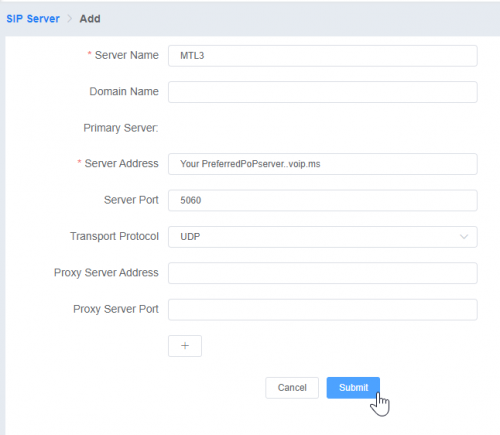
Task: Click the Domain Name label
Action: 124,91
